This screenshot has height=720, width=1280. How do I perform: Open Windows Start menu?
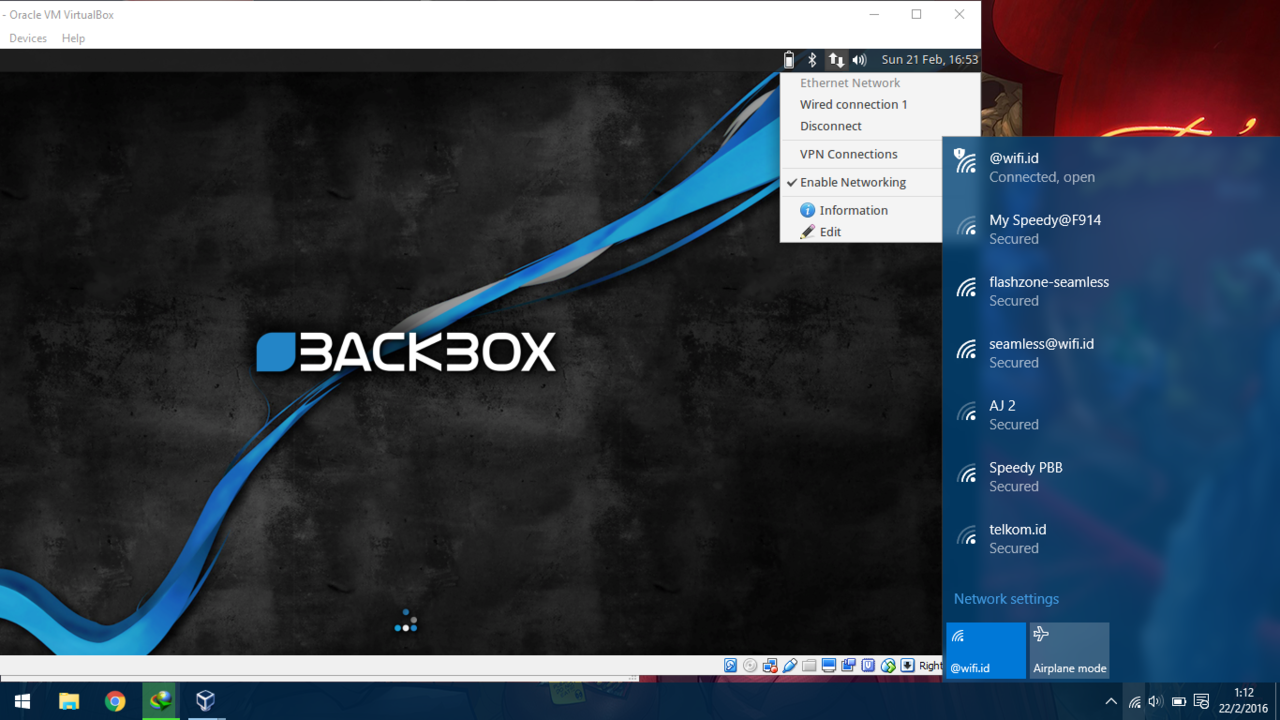[x=22, y=701]
